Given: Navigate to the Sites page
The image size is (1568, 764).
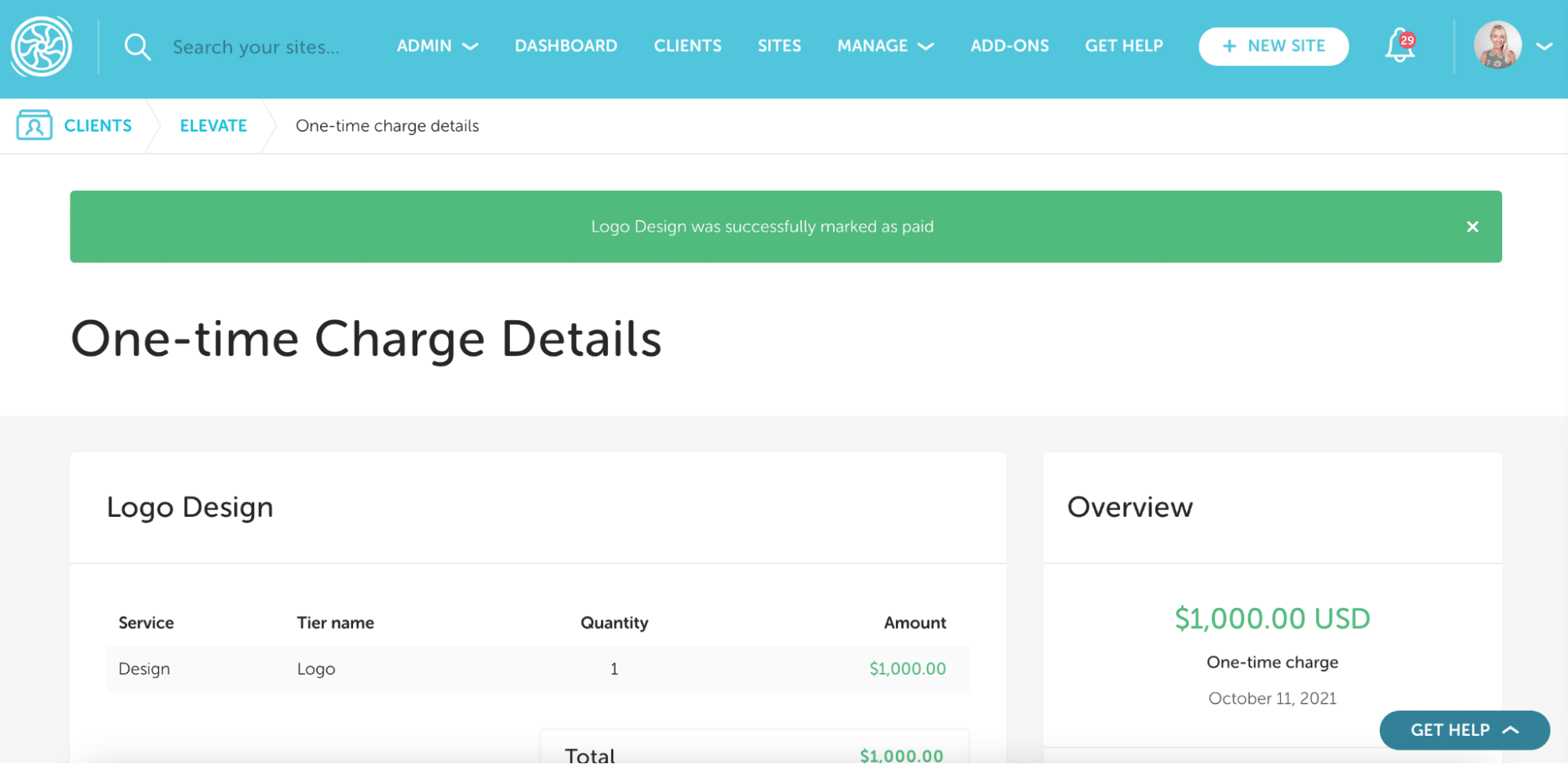Looking at the screenshot, I should pos(779,46).
